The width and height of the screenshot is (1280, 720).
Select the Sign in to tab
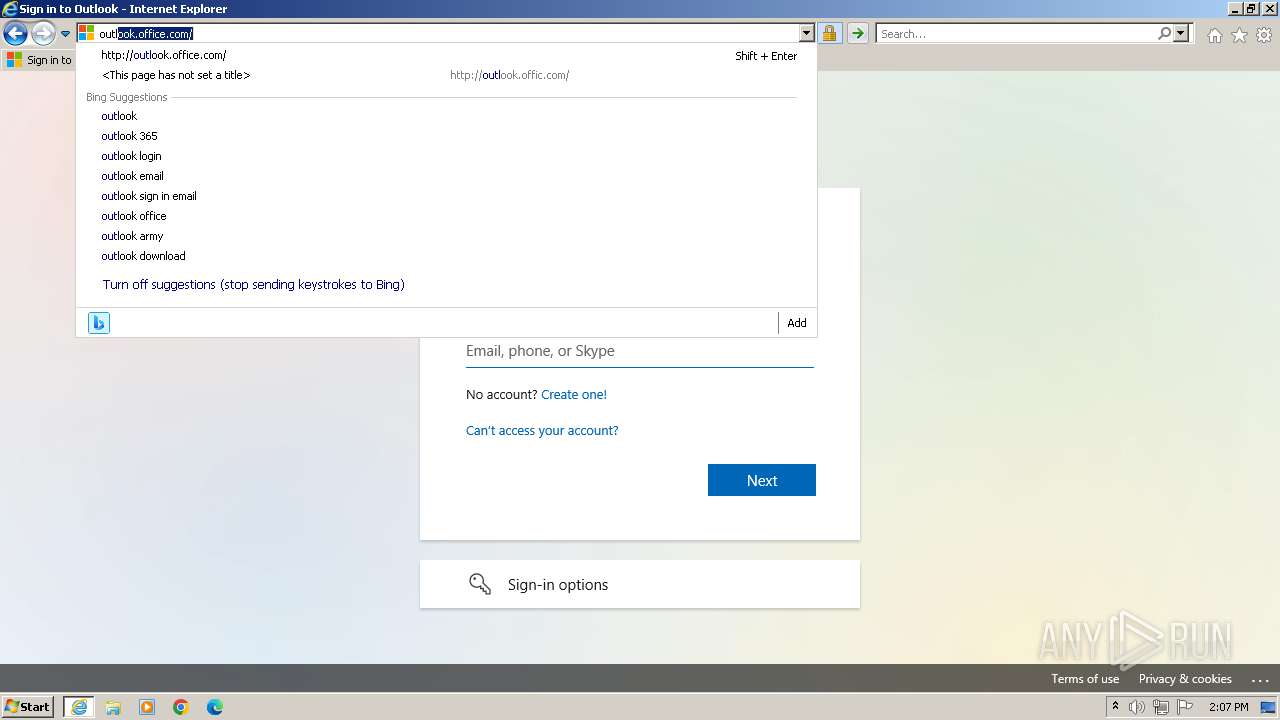(x=39, y=60)
